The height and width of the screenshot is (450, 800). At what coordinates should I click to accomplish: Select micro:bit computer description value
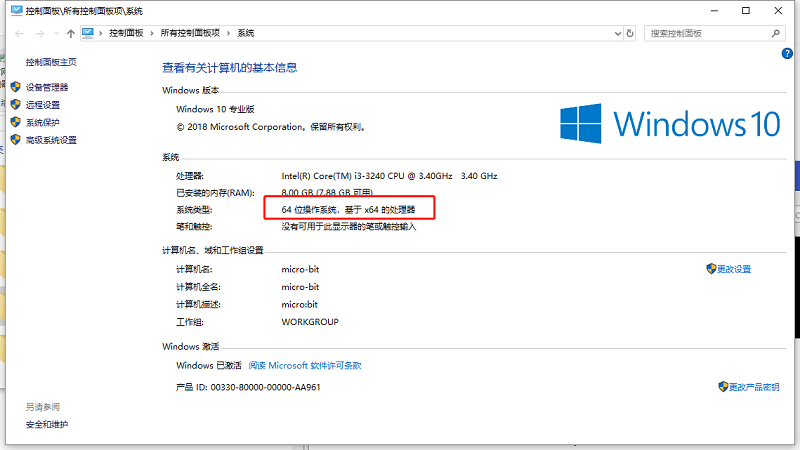(x=299, y=305)
